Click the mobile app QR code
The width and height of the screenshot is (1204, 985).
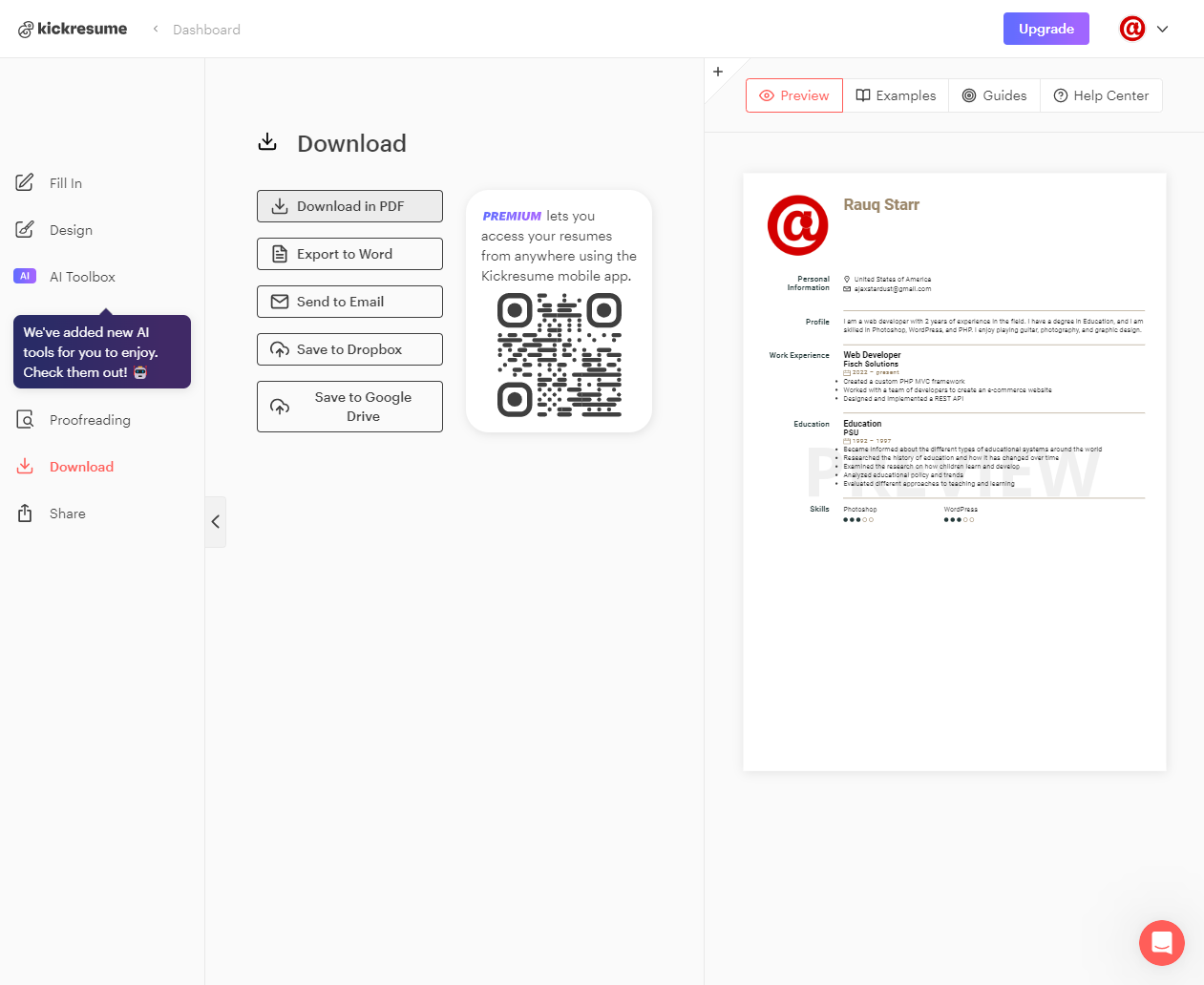560,355
